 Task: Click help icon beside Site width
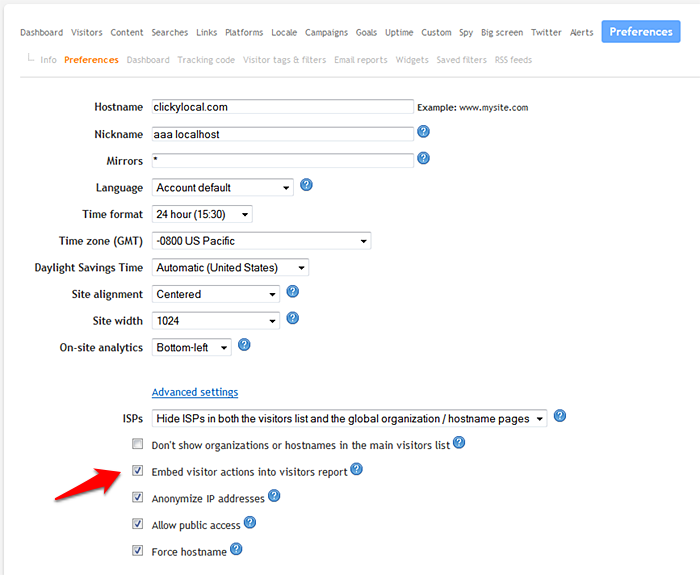pos(293,319)
